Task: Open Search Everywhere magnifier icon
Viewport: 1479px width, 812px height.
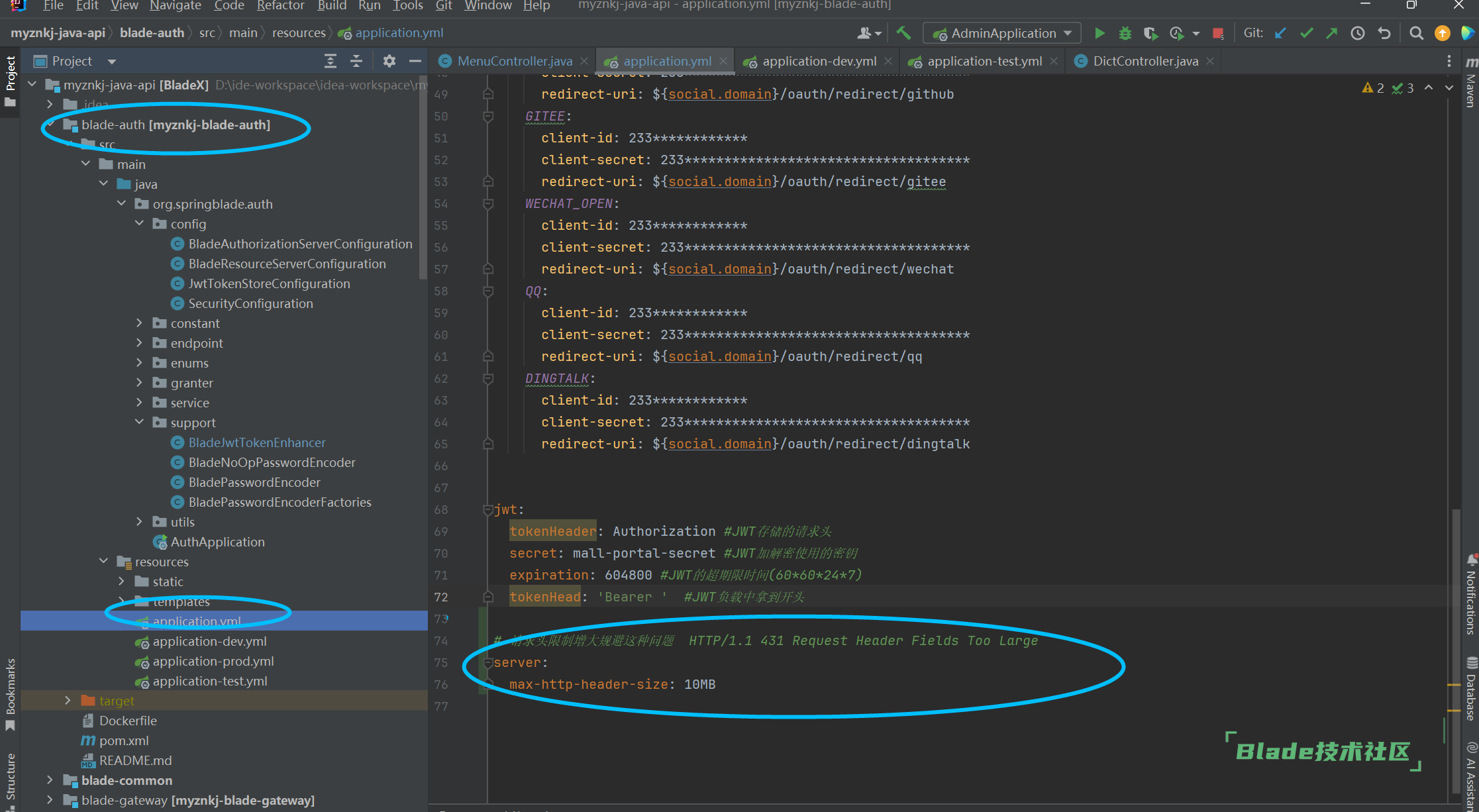Action: coord(1416,33)
